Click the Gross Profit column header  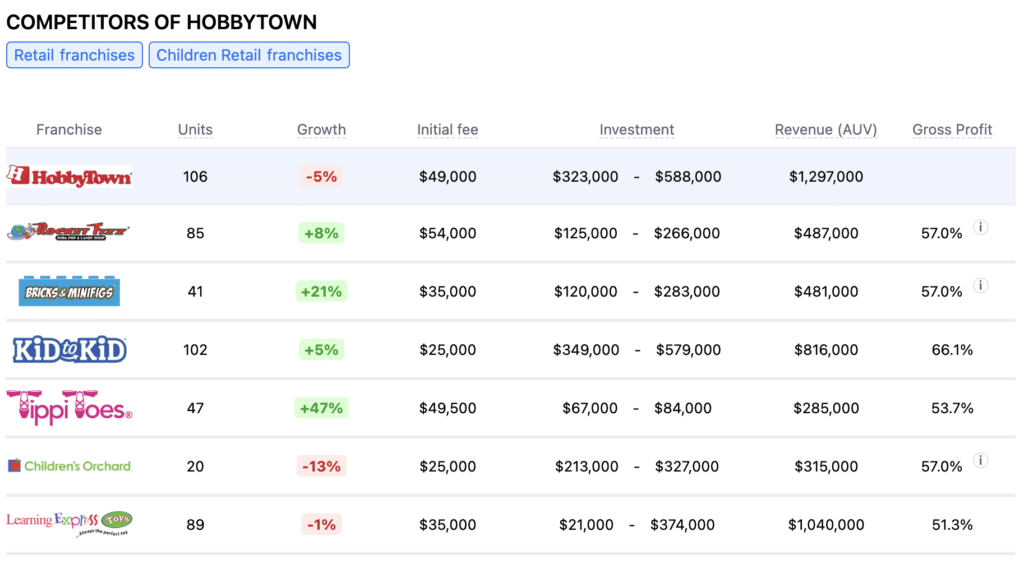coord(952,129)
